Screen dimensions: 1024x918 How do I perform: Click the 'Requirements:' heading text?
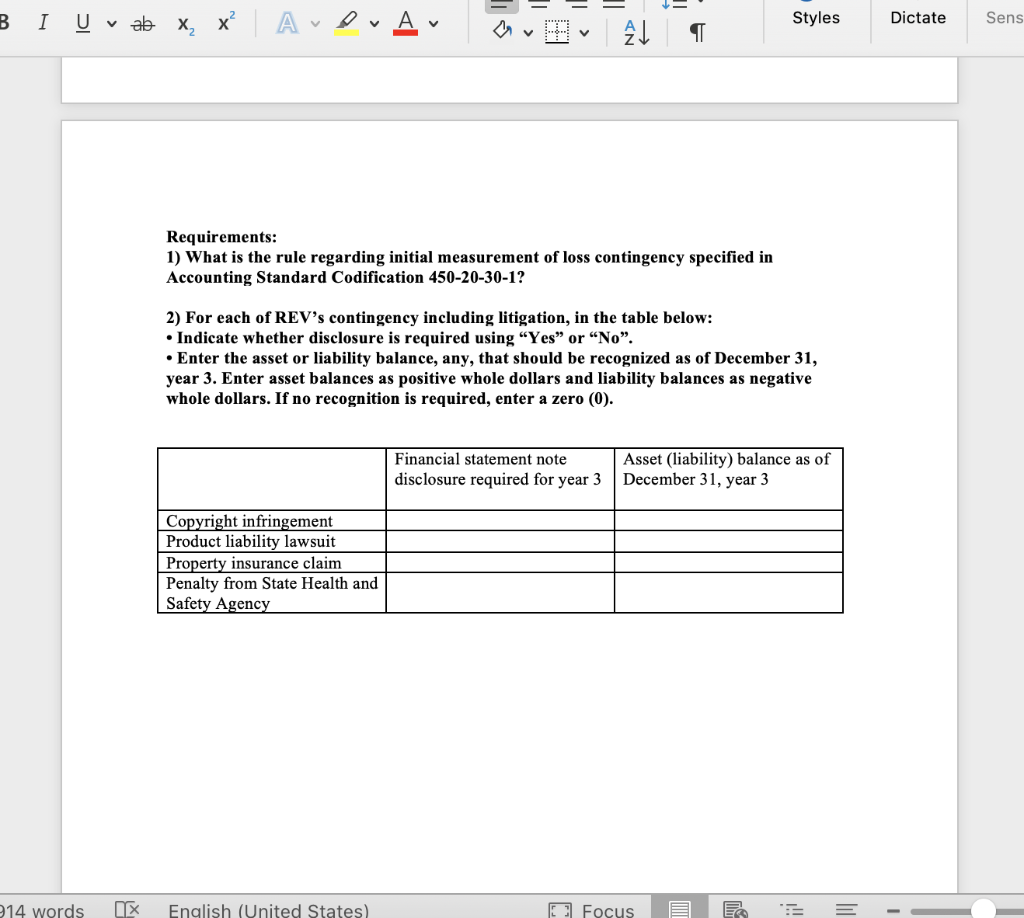click(x=221, y=236)
